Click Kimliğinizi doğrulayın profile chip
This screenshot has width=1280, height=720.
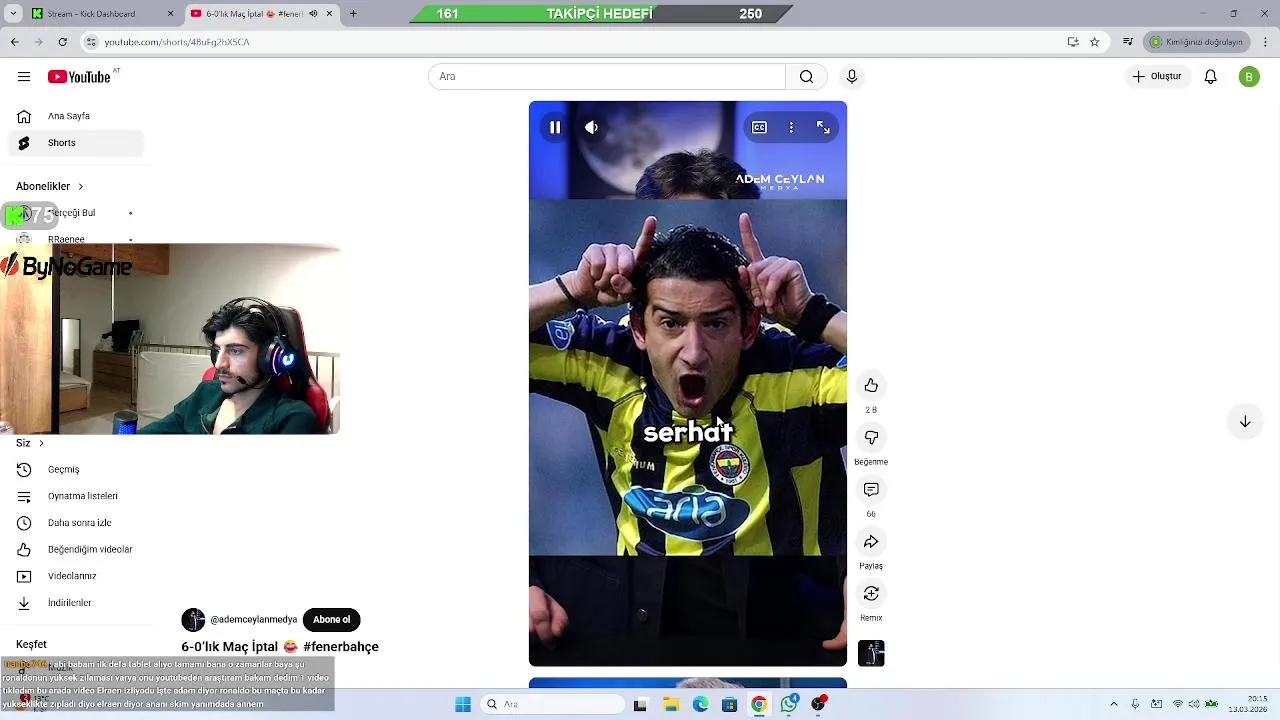(x=1196, y=42)
